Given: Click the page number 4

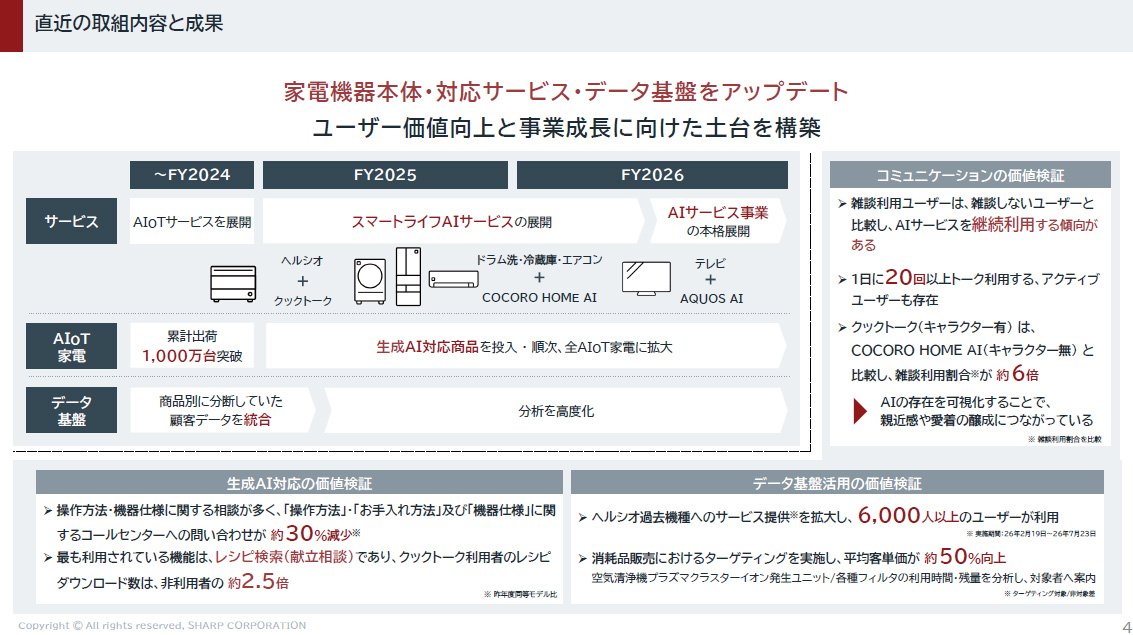Looking at the screenshot, I should pyautogui.click(x=1126, y=627).
